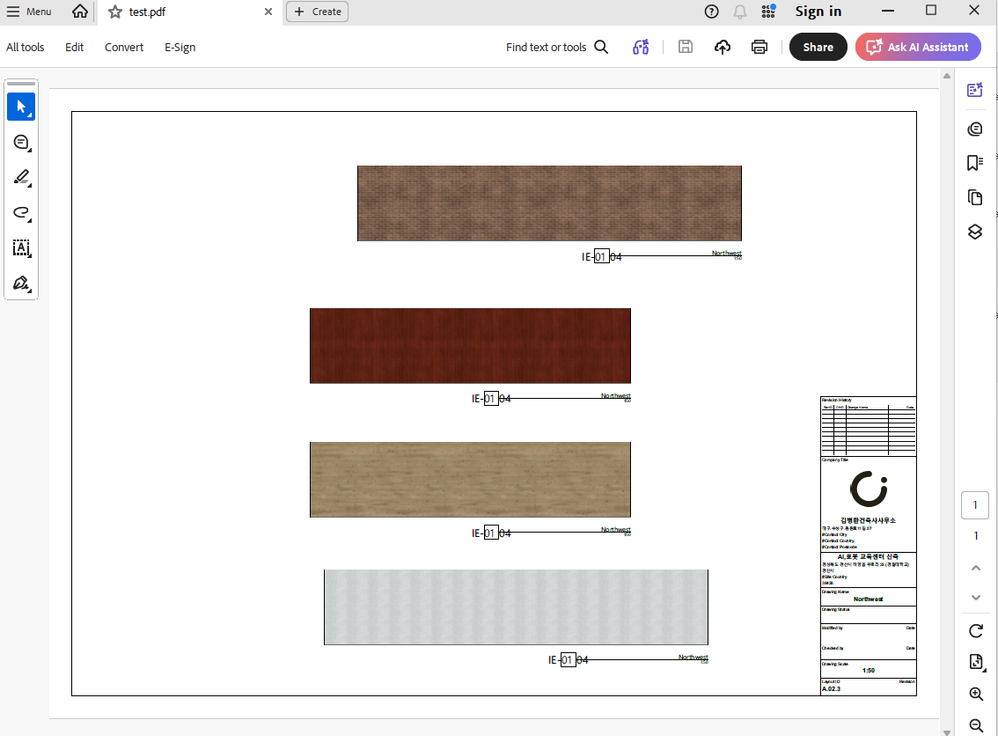Zoom in on the document
Screen dimensions: 998x736
point(976,694)
